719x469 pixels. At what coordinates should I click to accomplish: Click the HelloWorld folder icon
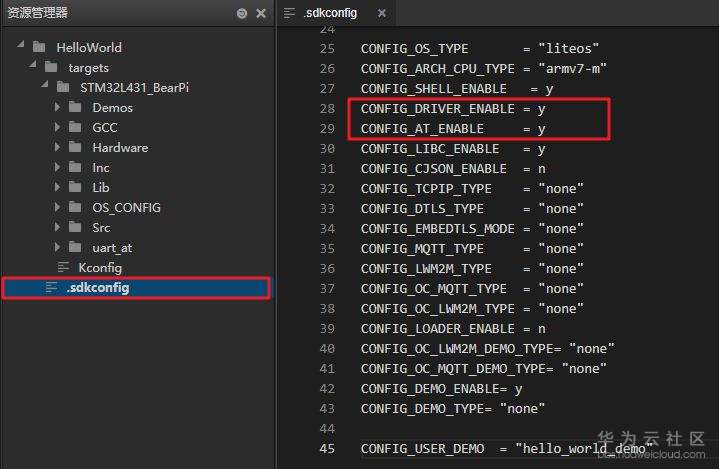pos(39,47)
